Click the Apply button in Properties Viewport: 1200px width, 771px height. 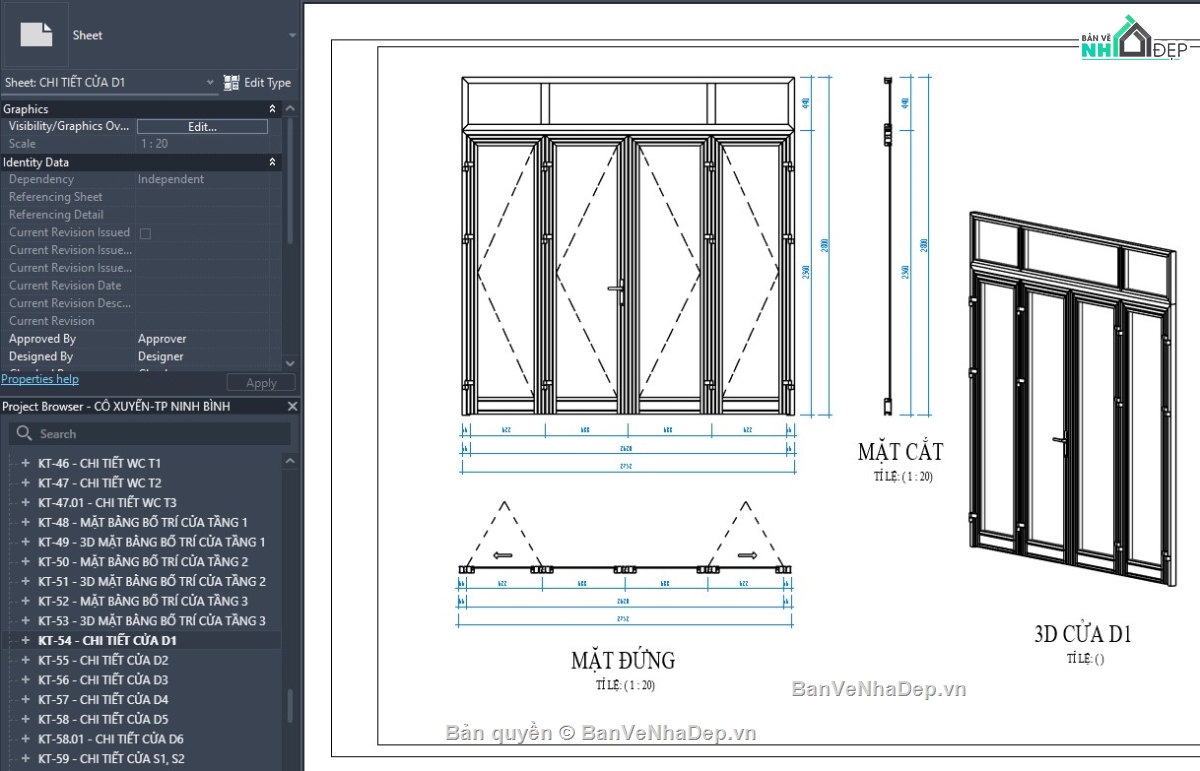tap(261, 383)
